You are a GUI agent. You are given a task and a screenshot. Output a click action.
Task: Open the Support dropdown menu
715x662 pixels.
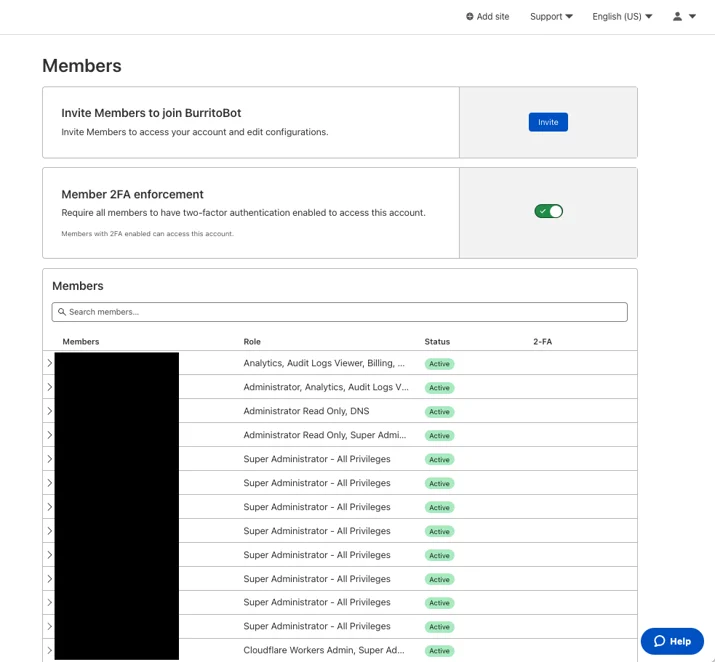551,16
